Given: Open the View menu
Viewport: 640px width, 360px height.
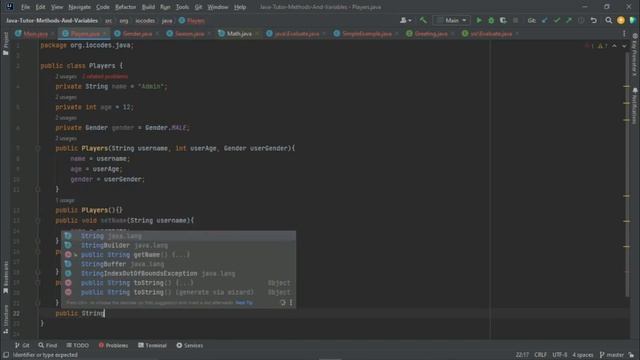Looking at the screenshot, I should tap(57, 7).
